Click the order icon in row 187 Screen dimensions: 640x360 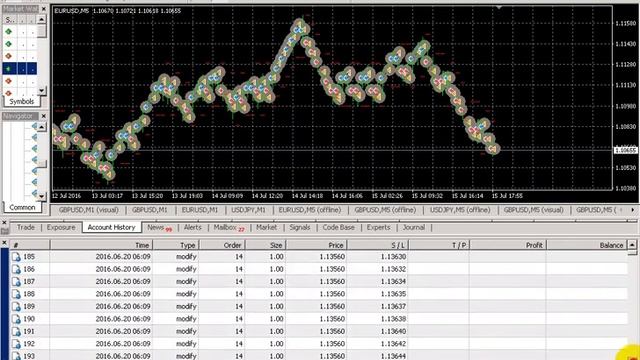tap(16, 282)
